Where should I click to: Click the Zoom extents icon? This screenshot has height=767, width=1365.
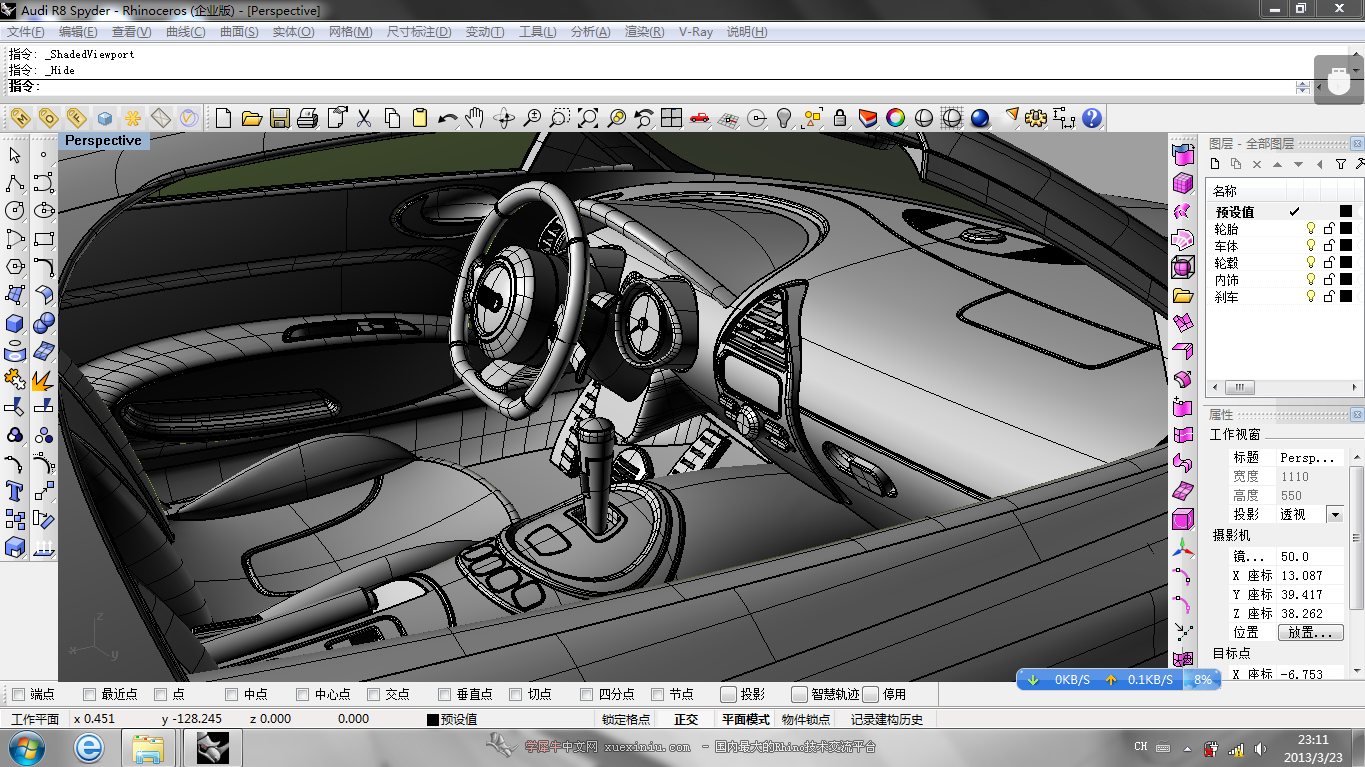(x=588, y=118)
